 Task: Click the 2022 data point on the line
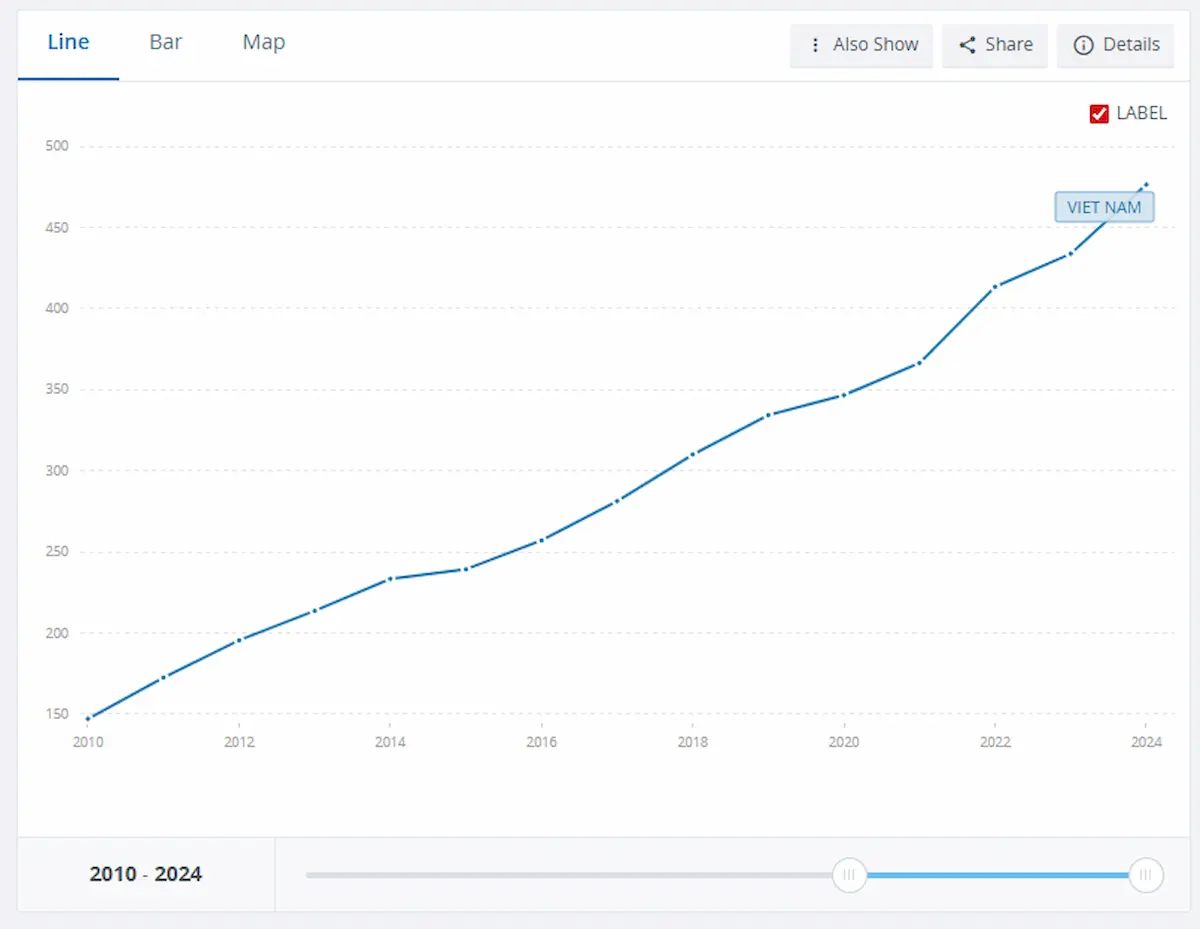[x=995, y=287]
